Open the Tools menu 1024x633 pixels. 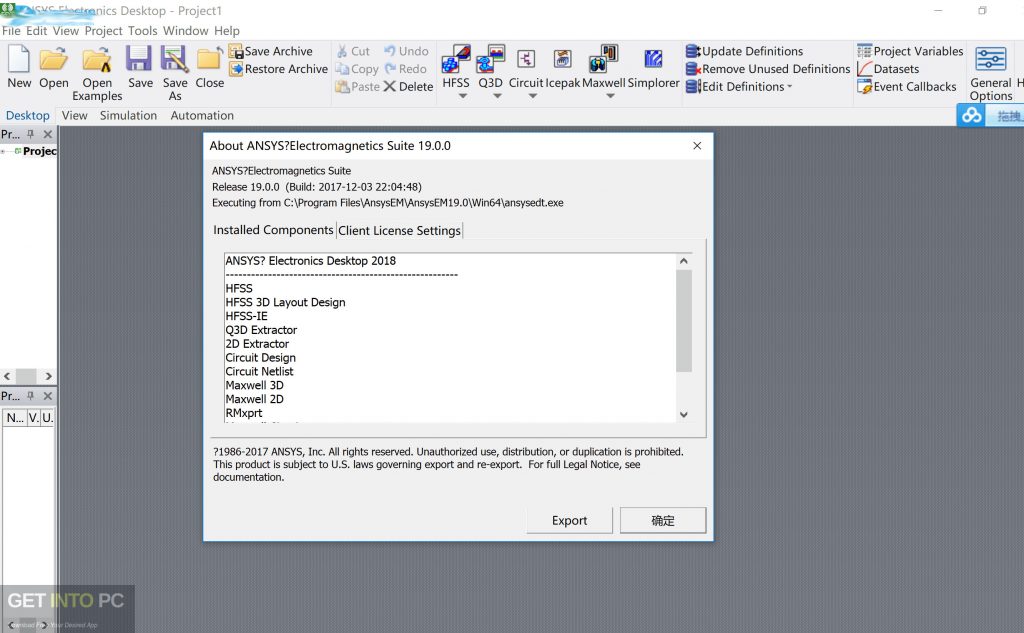(142, 31)
